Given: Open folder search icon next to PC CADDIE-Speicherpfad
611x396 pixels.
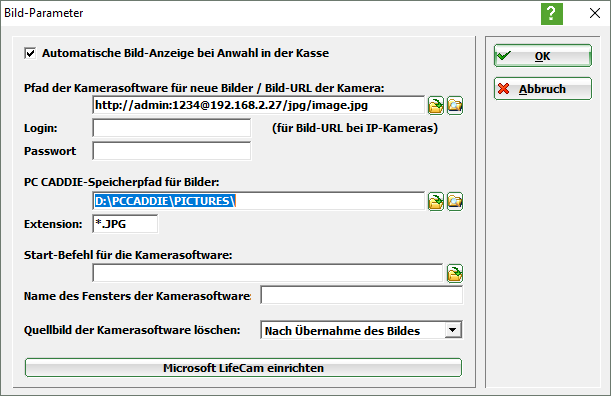Looking at the screenshot, I should [455, 202].
